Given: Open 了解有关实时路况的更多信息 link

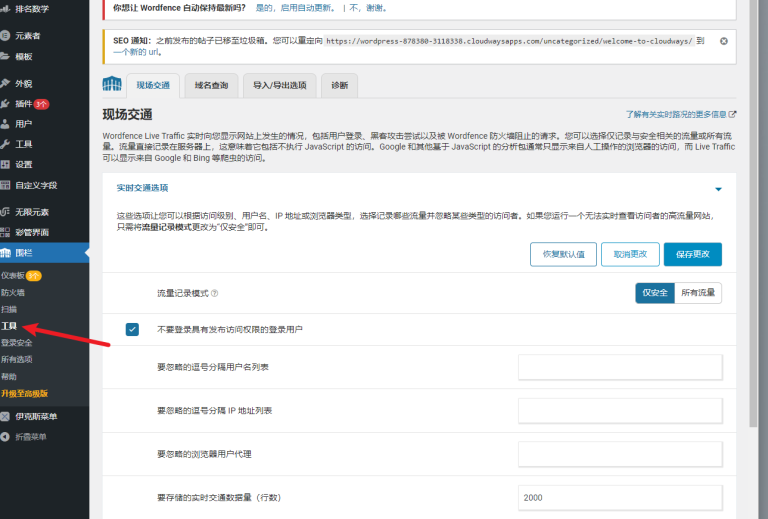Looking at the screenshot, I should pos(676,114).
